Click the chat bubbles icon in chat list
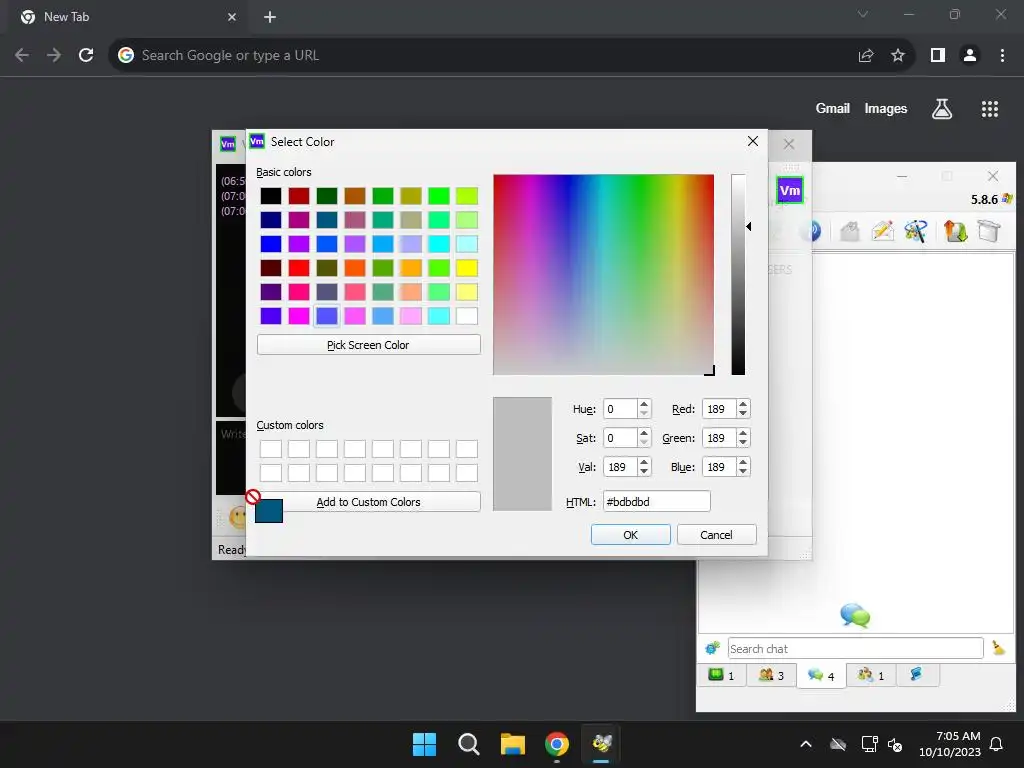The height and width of the screenshot is (768, 1024). point(855,615)
